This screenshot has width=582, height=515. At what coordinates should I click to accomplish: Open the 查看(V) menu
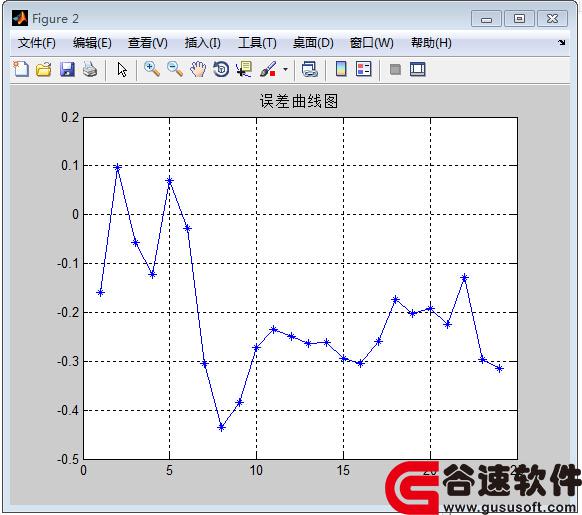(148, 43)
